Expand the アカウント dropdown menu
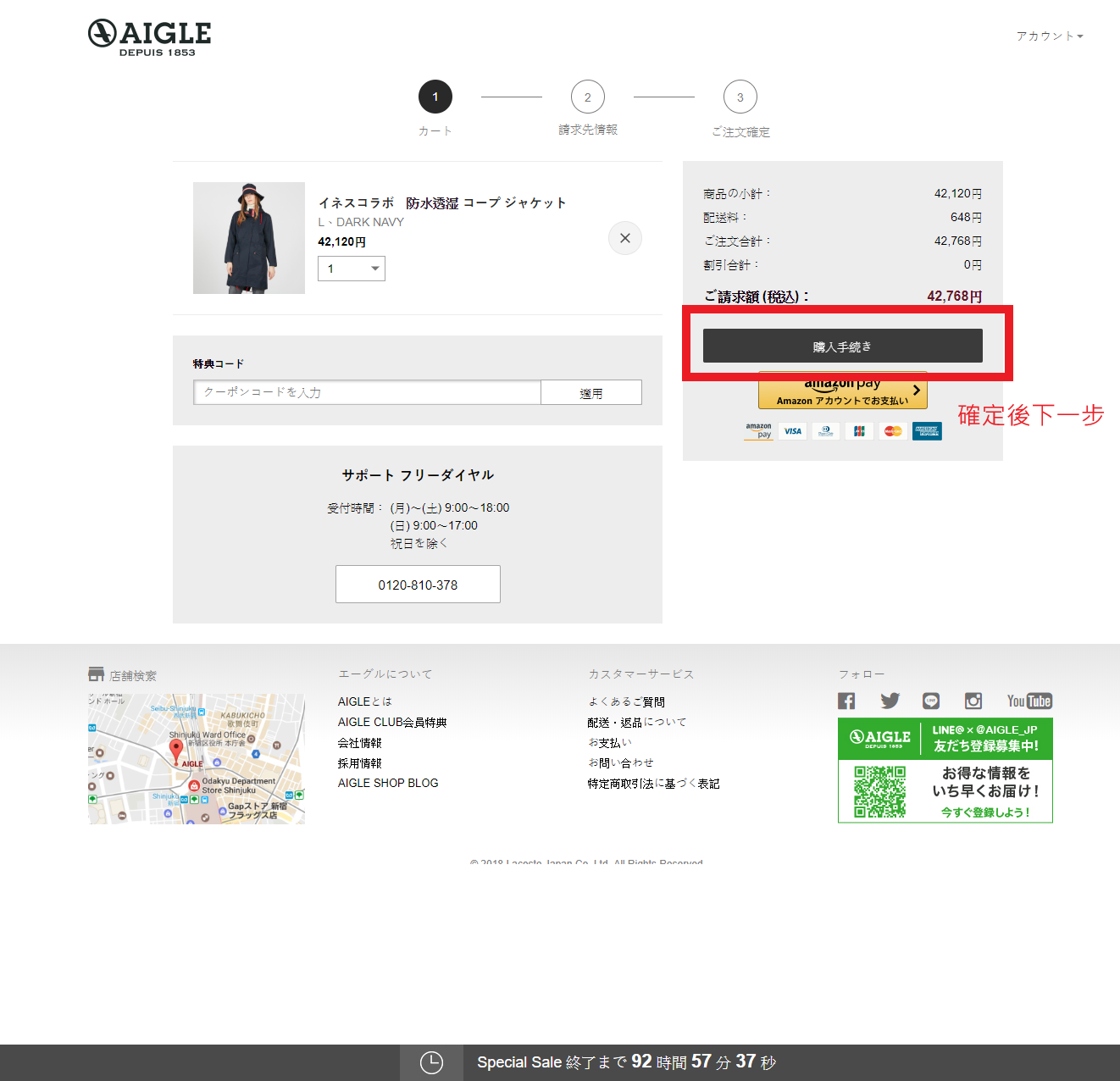This screenshot has width=1120, height=1081. click(x=1050, y=36)
